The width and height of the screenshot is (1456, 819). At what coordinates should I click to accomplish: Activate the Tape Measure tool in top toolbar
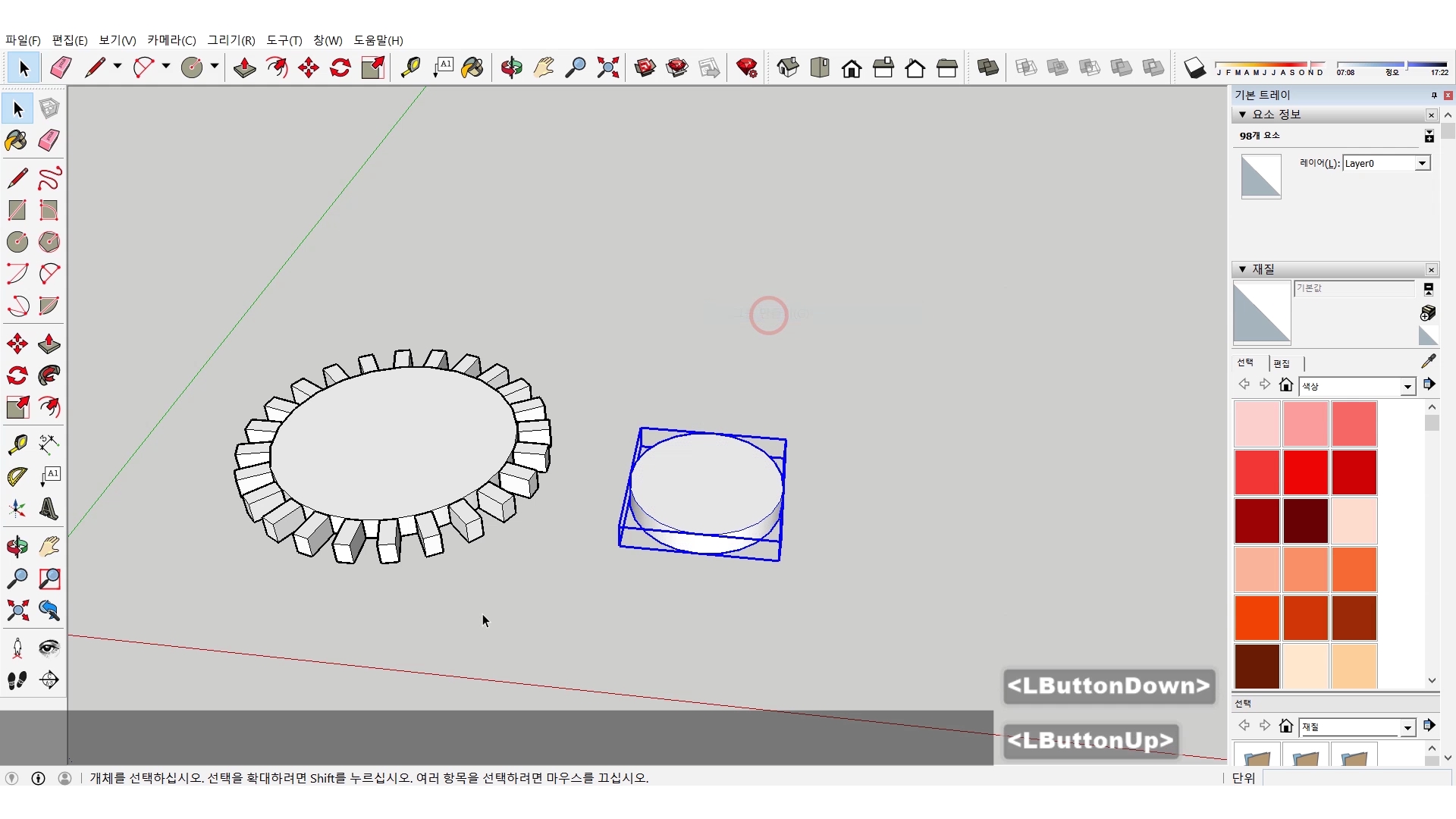click(x=410, y=68)
